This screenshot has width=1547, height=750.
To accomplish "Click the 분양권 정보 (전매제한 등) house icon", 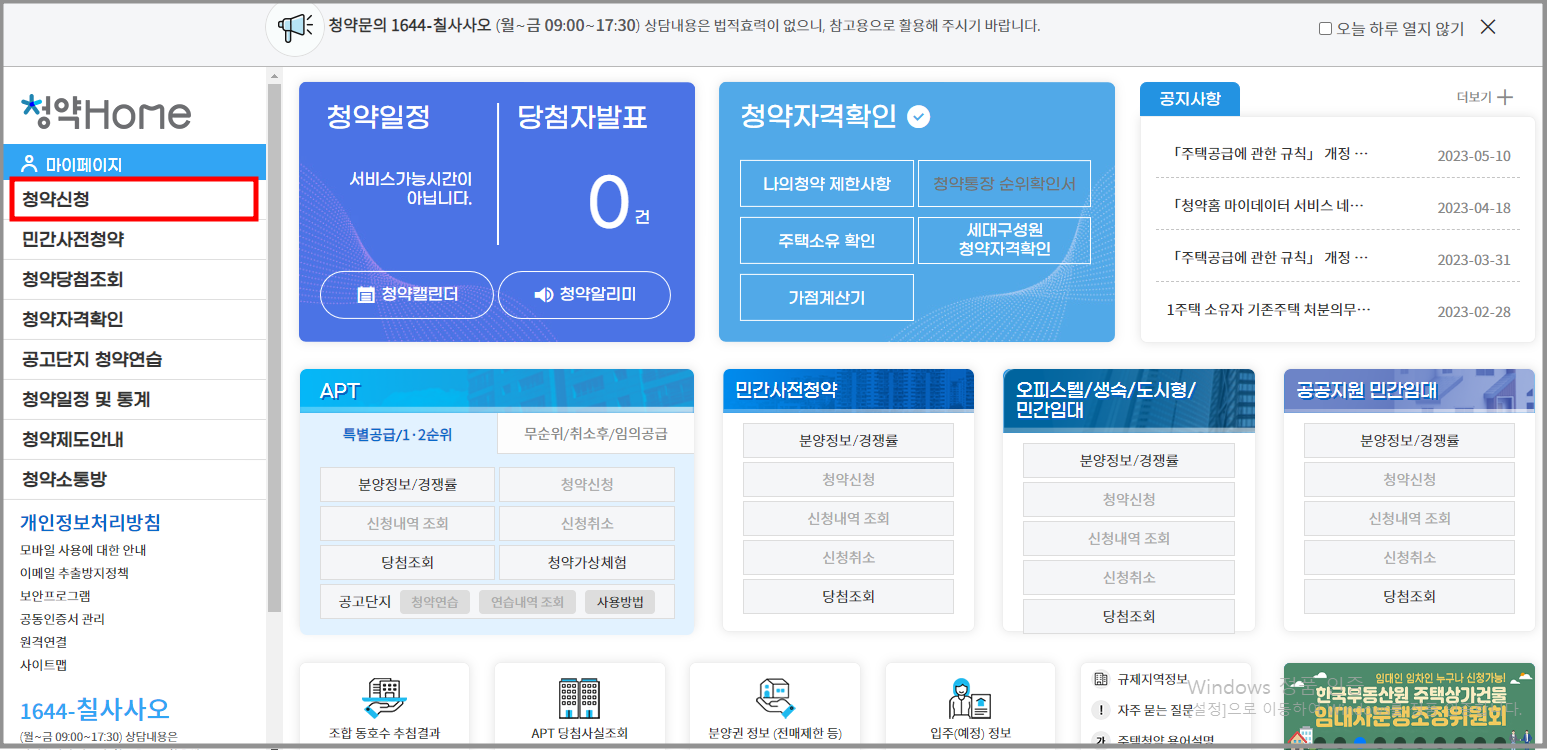I will click(774, 700).
